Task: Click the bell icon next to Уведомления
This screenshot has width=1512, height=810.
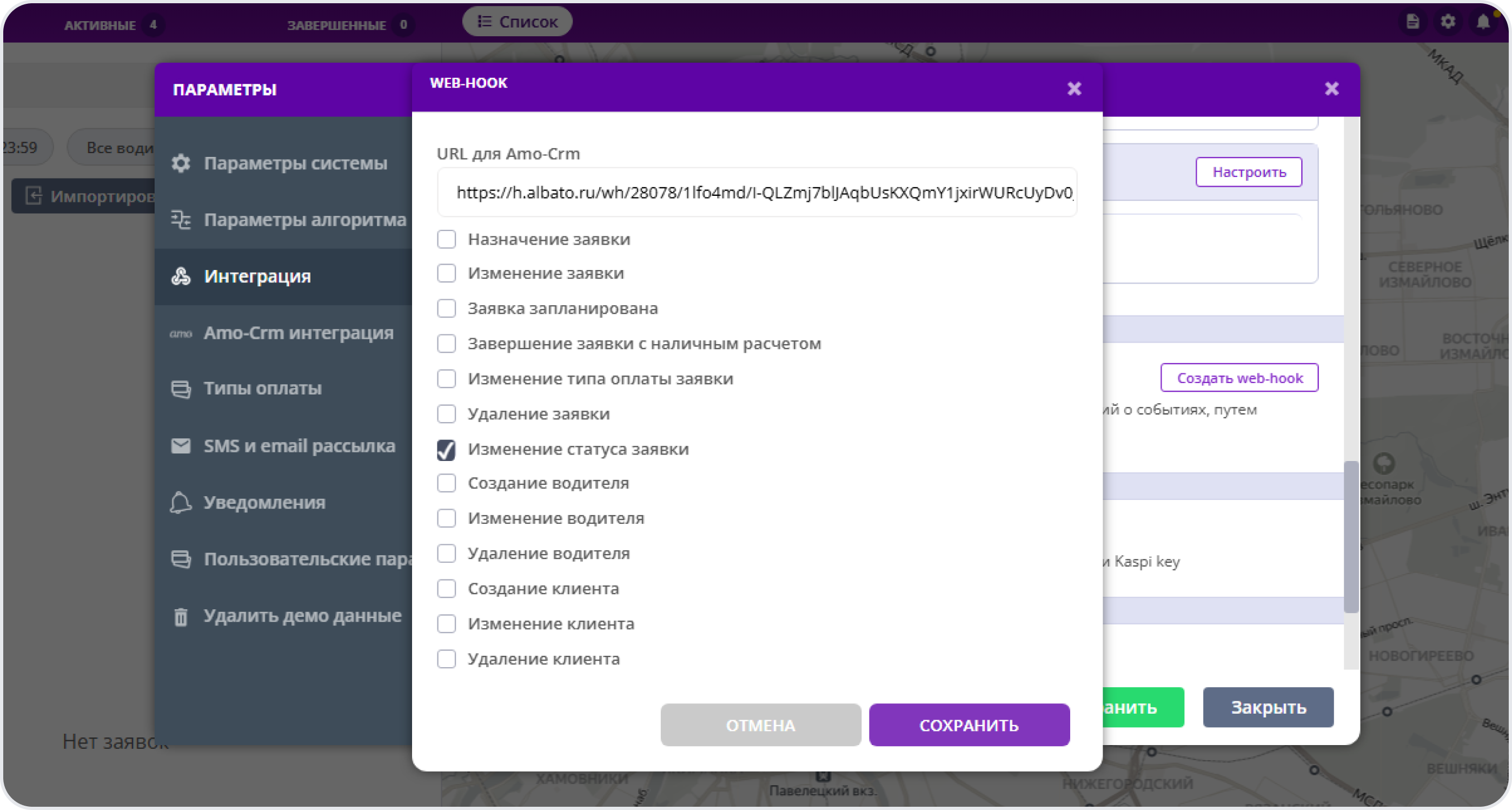Action: [181, 502]
